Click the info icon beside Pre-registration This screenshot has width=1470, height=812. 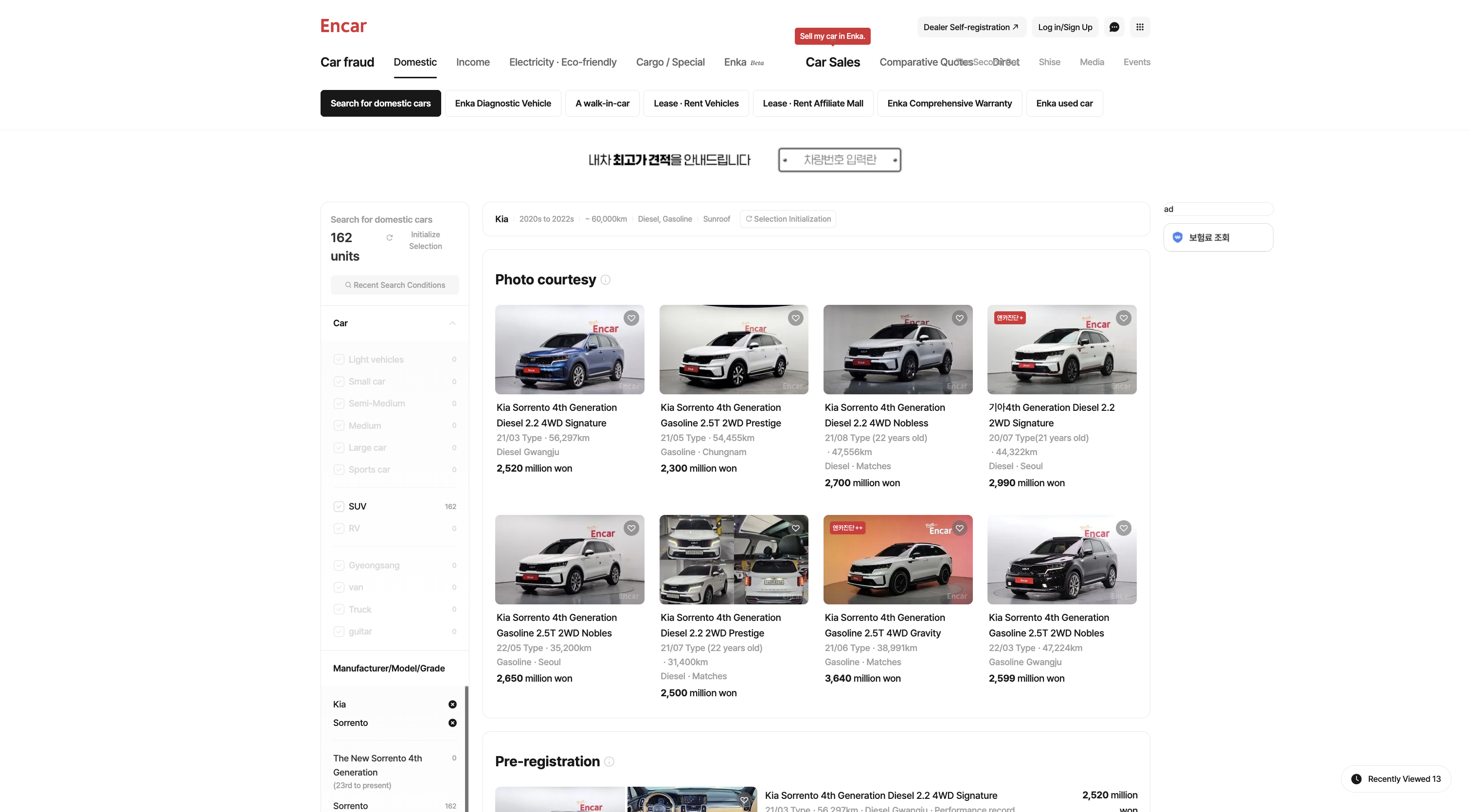[609, 762]
